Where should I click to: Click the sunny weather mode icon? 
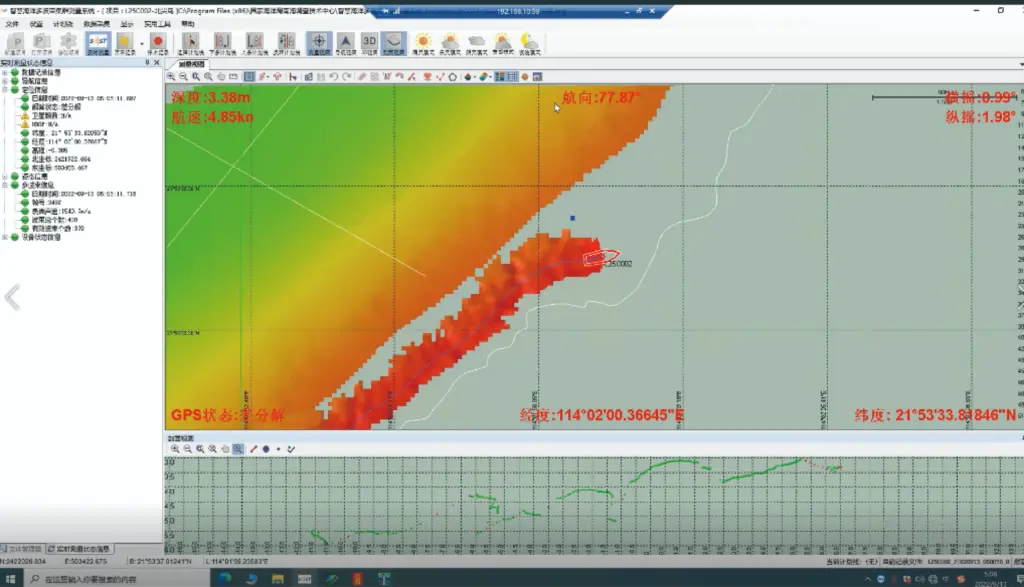[x=423, y=42]
